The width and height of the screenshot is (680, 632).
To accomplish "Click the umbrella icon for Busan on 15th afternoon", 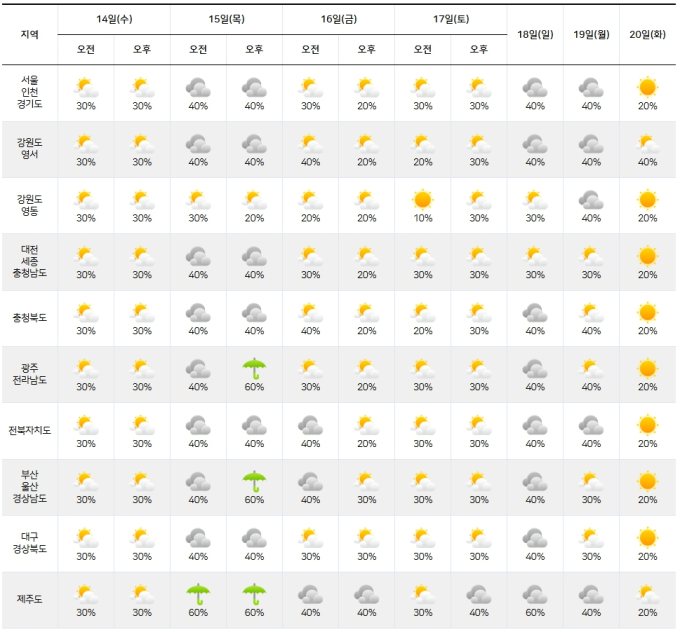I will coord(254,481).
